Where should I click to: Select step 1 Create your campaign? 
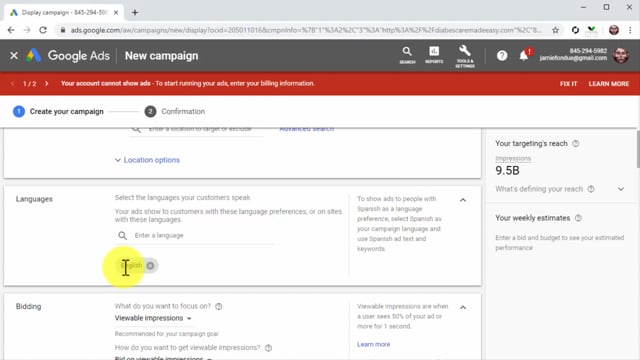point(58,111)
